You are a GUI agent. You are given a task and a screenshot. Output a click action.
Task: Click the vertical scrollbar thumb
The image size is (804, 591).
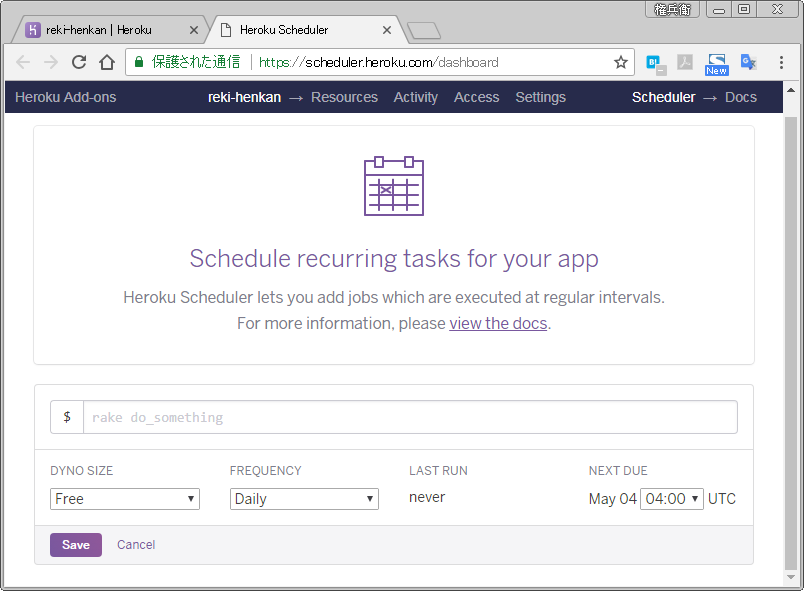pos(791,342)
